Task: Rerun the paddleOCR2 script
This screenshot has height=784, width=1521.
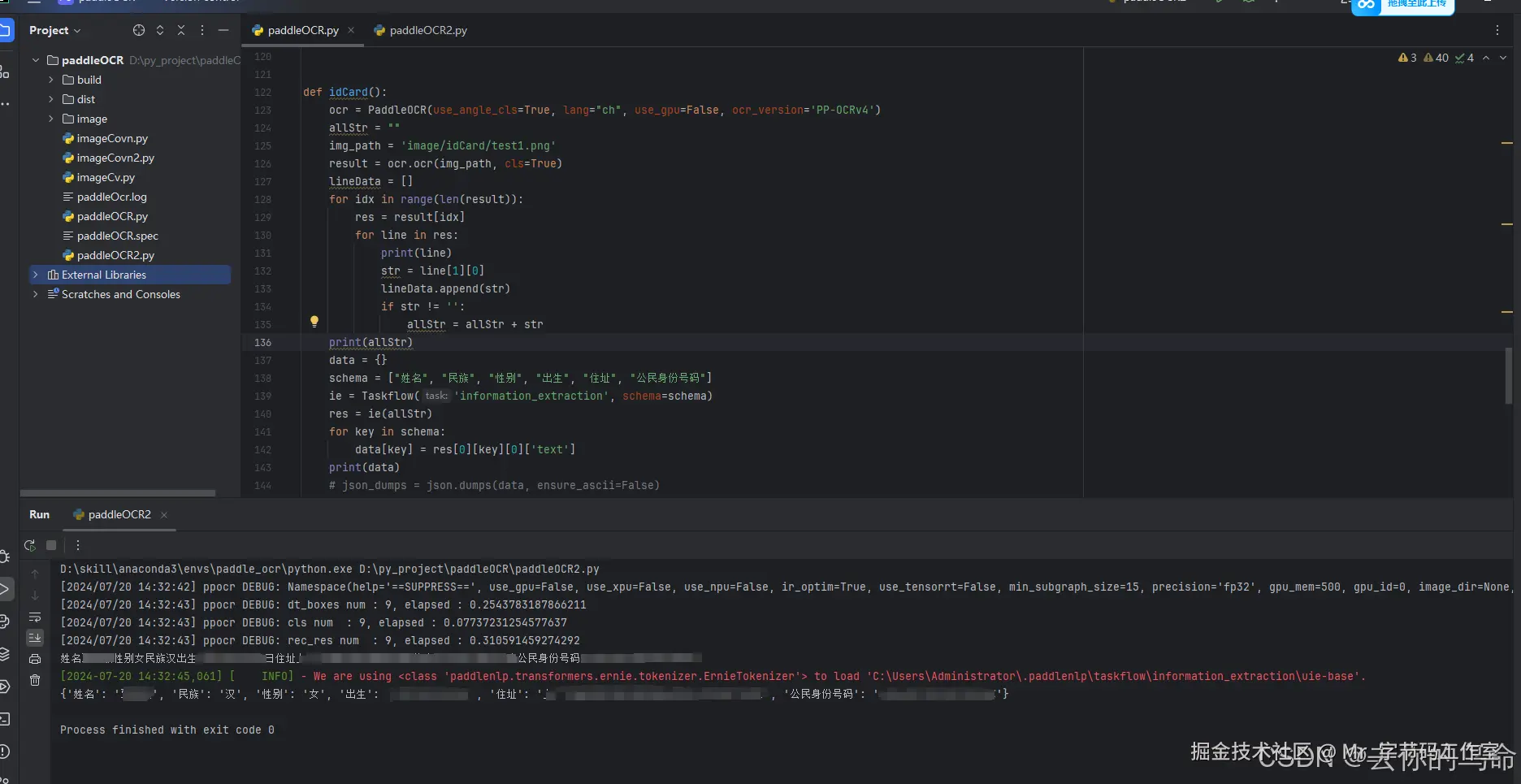Action: pyautogui.click(x=30, y=546)
